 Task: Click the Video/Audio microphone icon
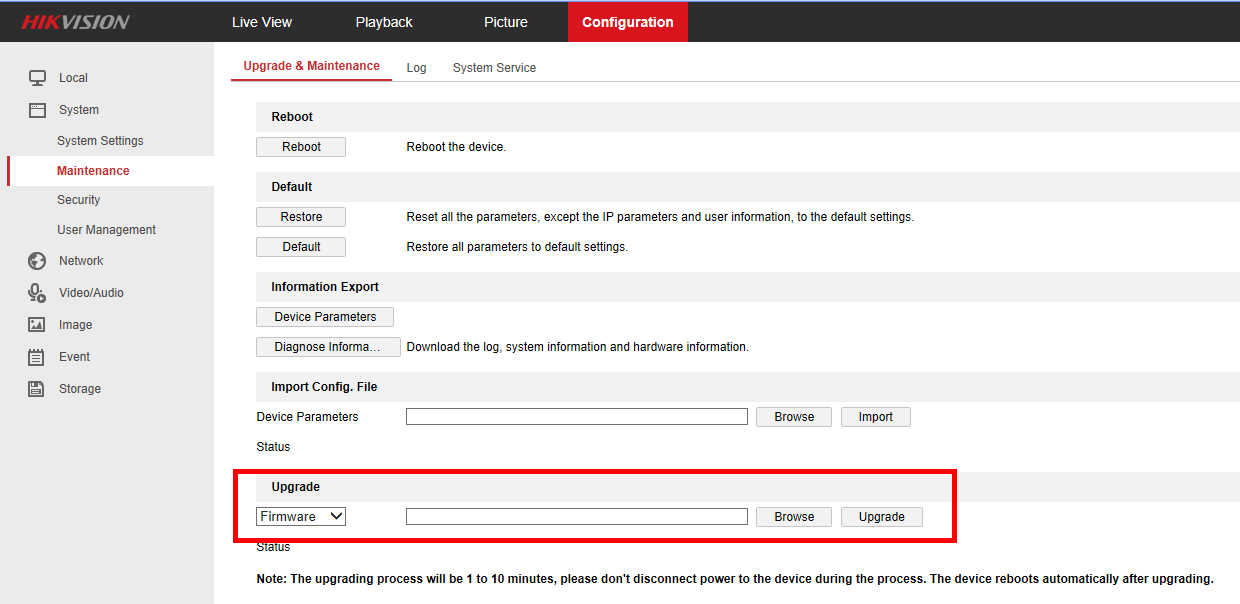click(x=37, y=293)
